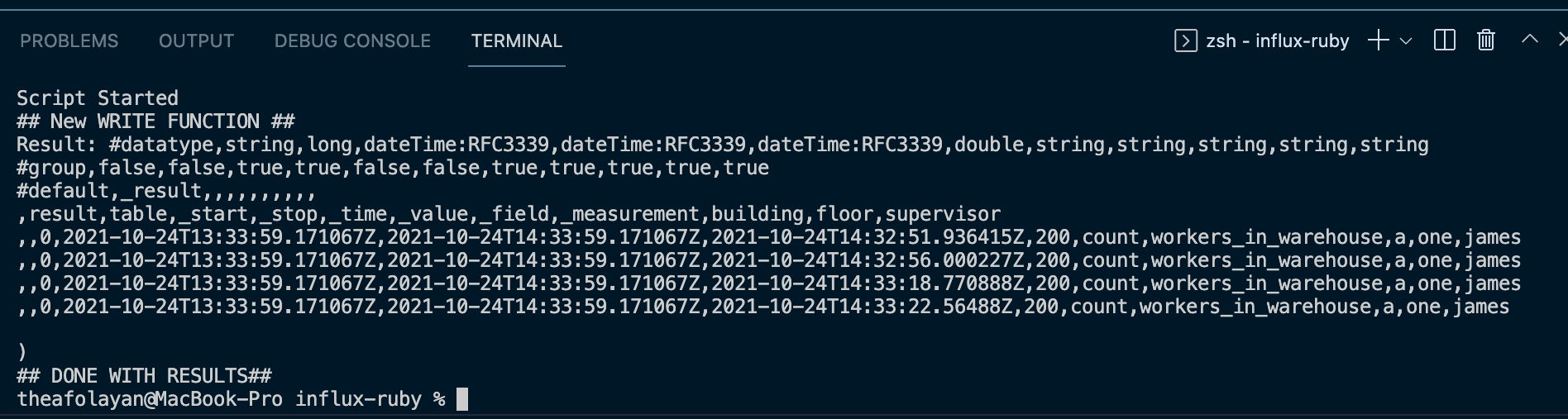Kill terminal using the trash icon
Viewport: 1568px width, 419px height.
[x=1486, y=40]
